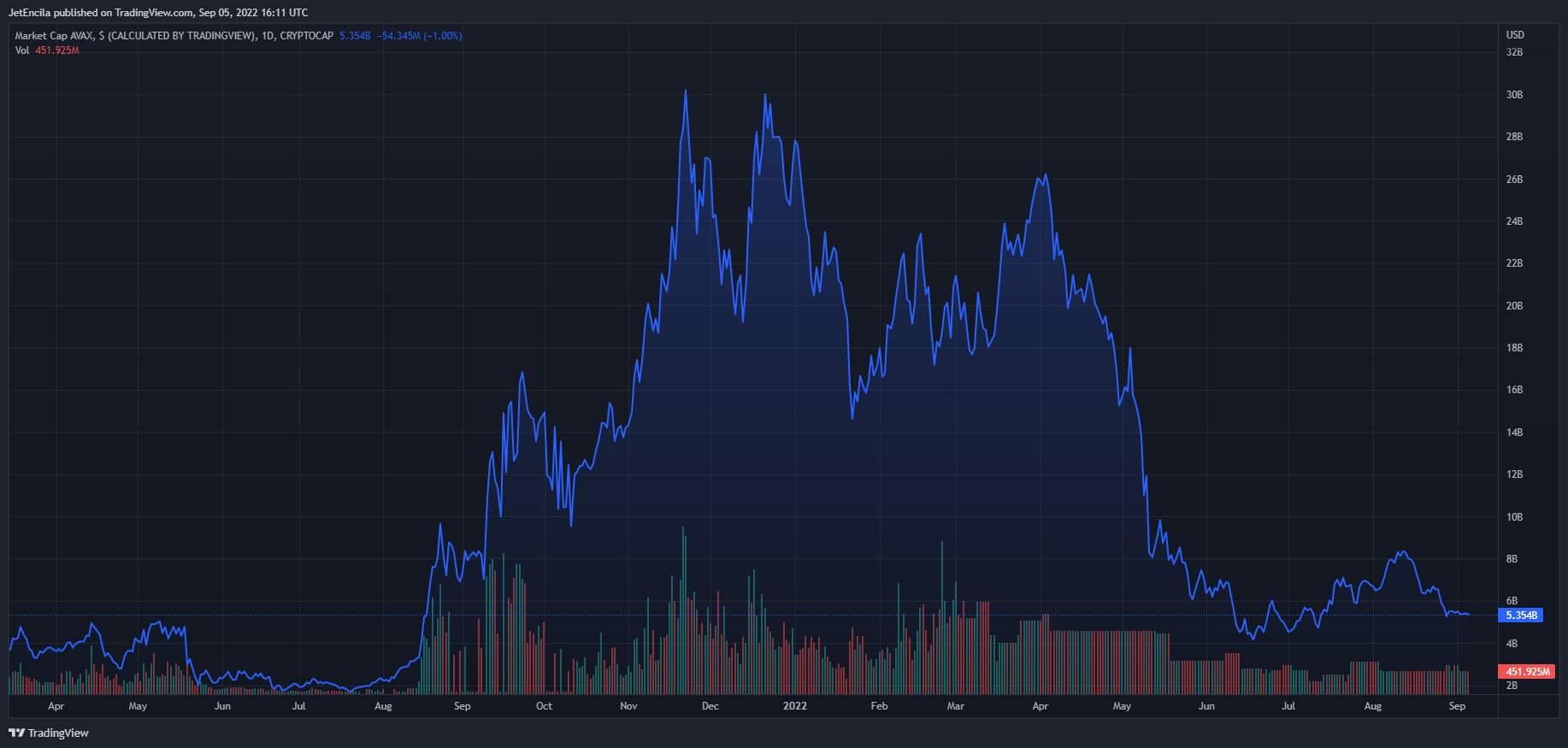Click the Jun label right of 2022
The width and height of the screenshot is (1568, 748).
click(1206, 706)
